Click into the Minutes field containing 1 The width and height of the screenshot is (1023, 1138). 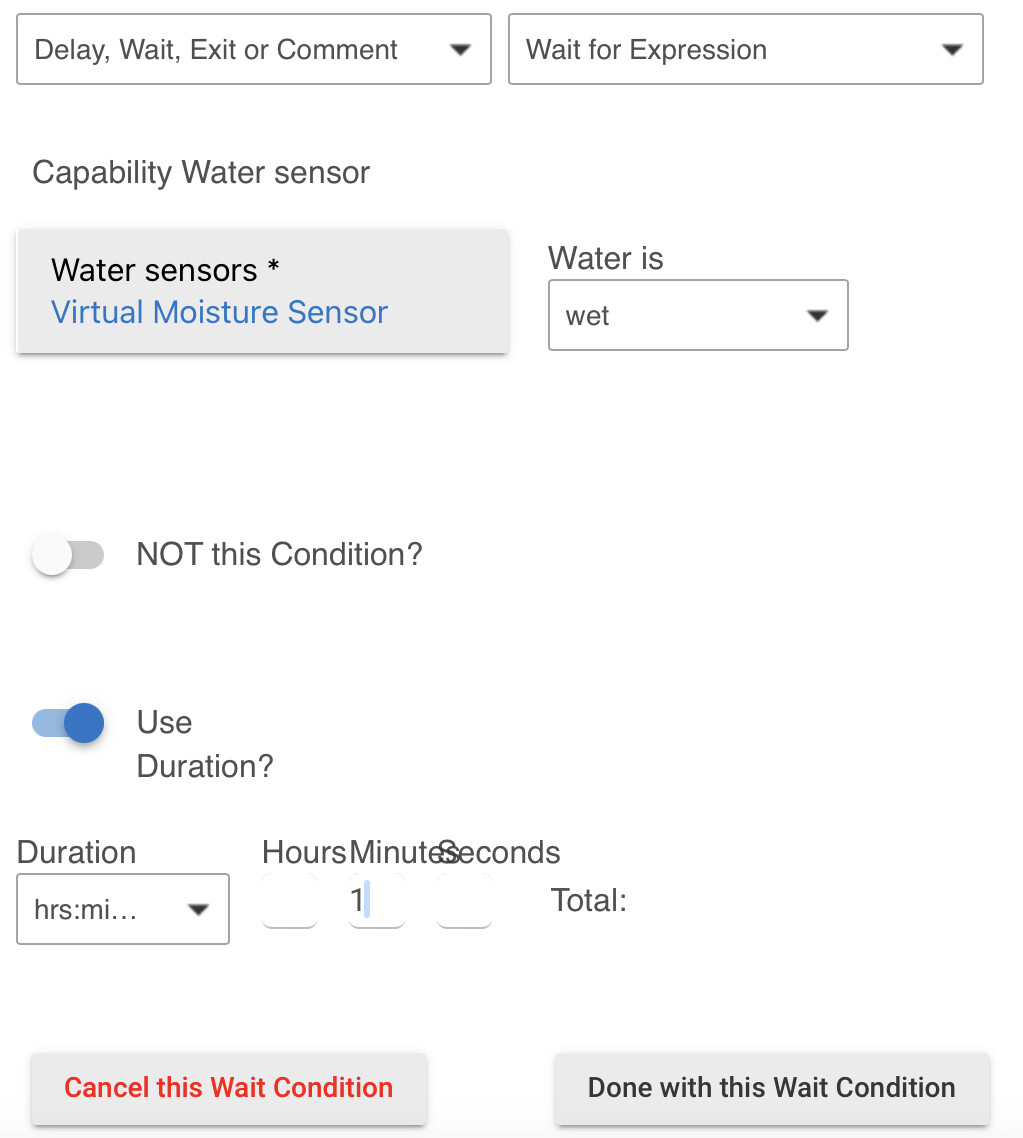pyautogui.click(x=377, y=901)
